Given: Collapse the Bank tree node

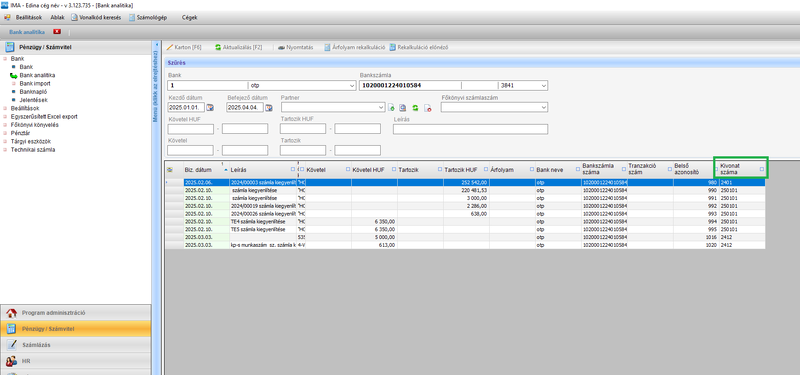Looking at the screenshot, I should tap(5, 59).
